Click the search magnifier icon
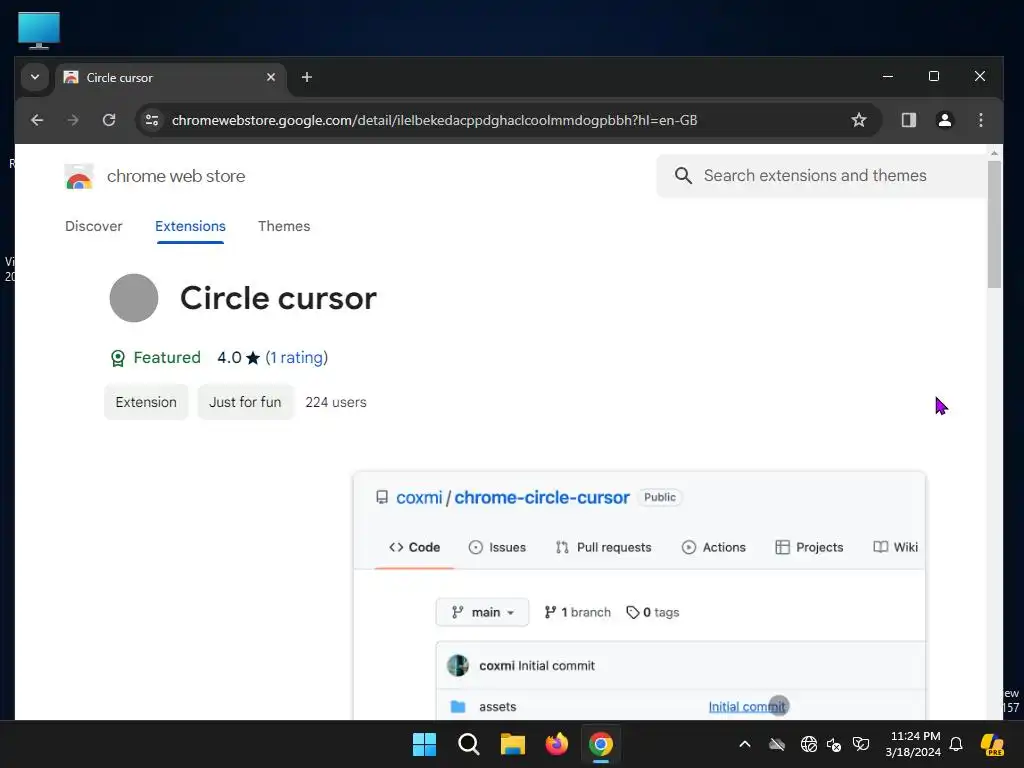Viewport: 1024px width, 768px height. click(x=683, y=176)
